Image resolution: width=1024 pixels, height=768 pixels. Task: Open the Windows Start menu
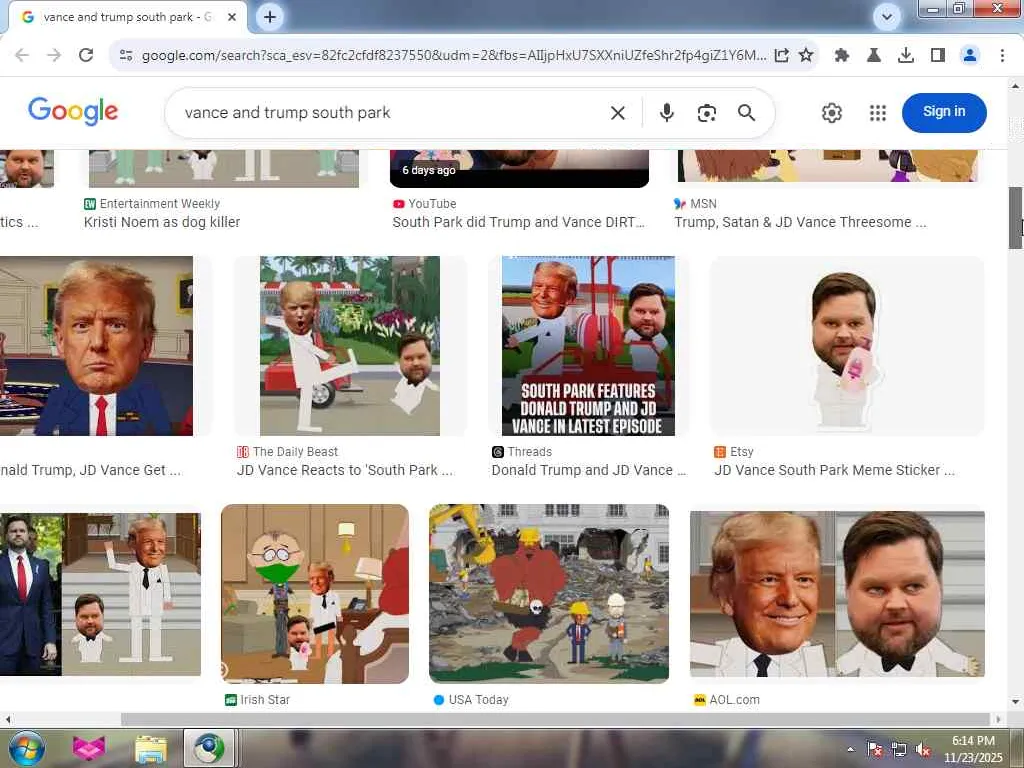tap(26, 748)
